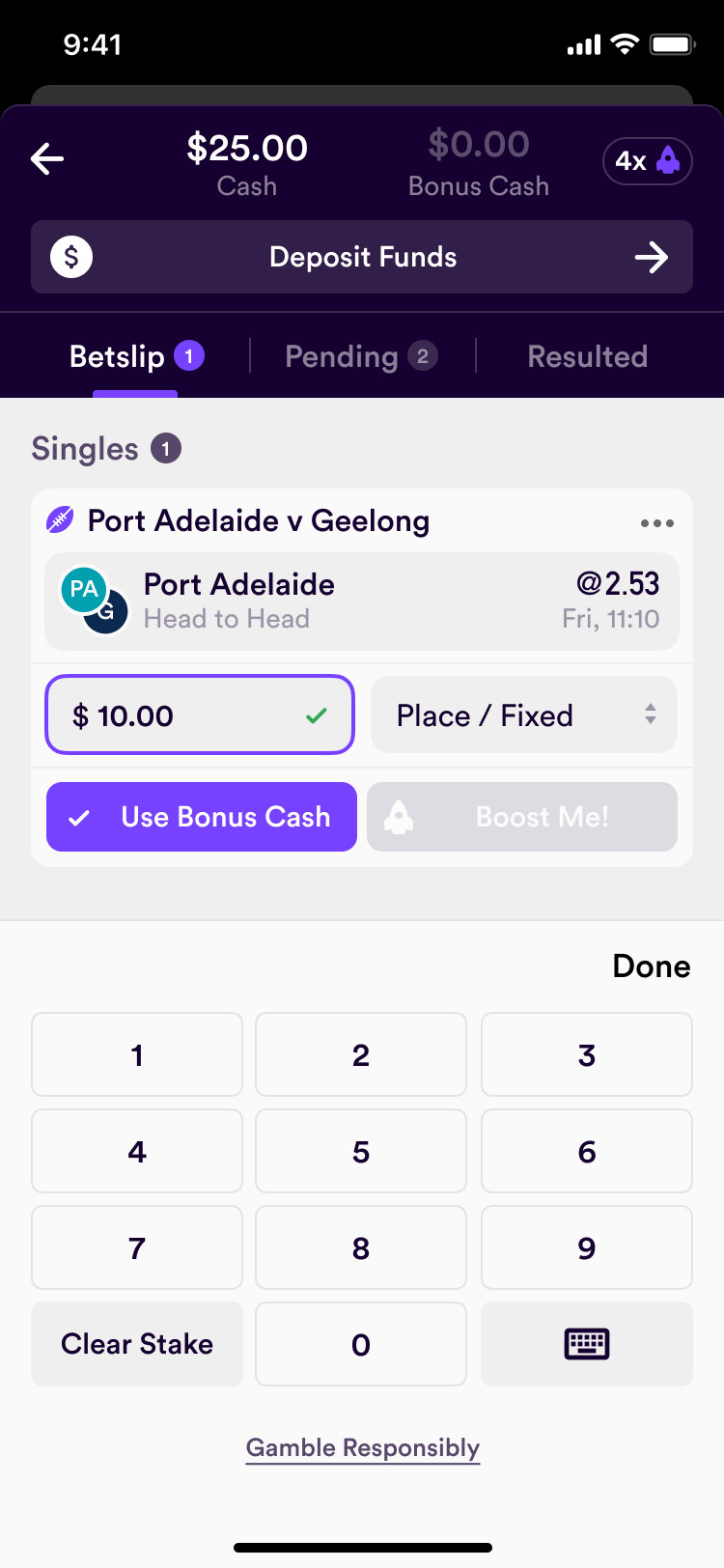Viewport: 724px width, 1568px height.
Task: Tap the keyboard icon key
Action: [x=586, y=1344]
